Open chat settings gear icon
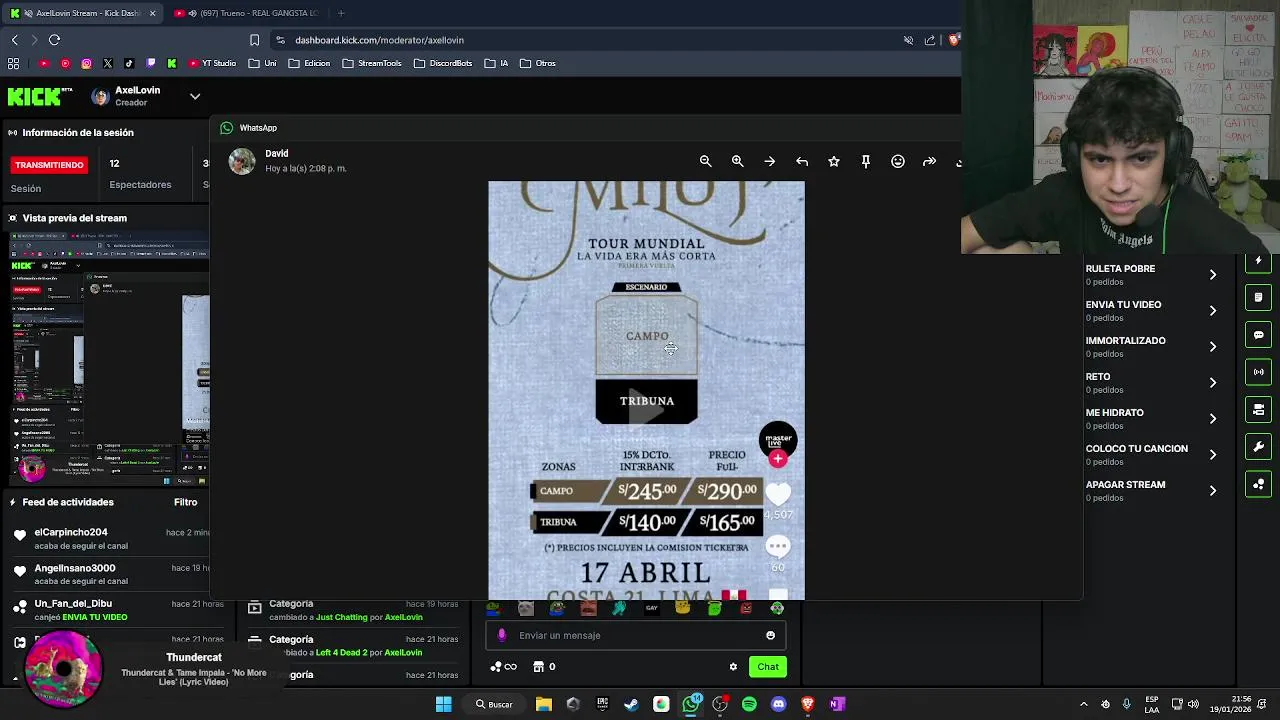The height and width of the screenshot is (720, 1280). (733, 667)
